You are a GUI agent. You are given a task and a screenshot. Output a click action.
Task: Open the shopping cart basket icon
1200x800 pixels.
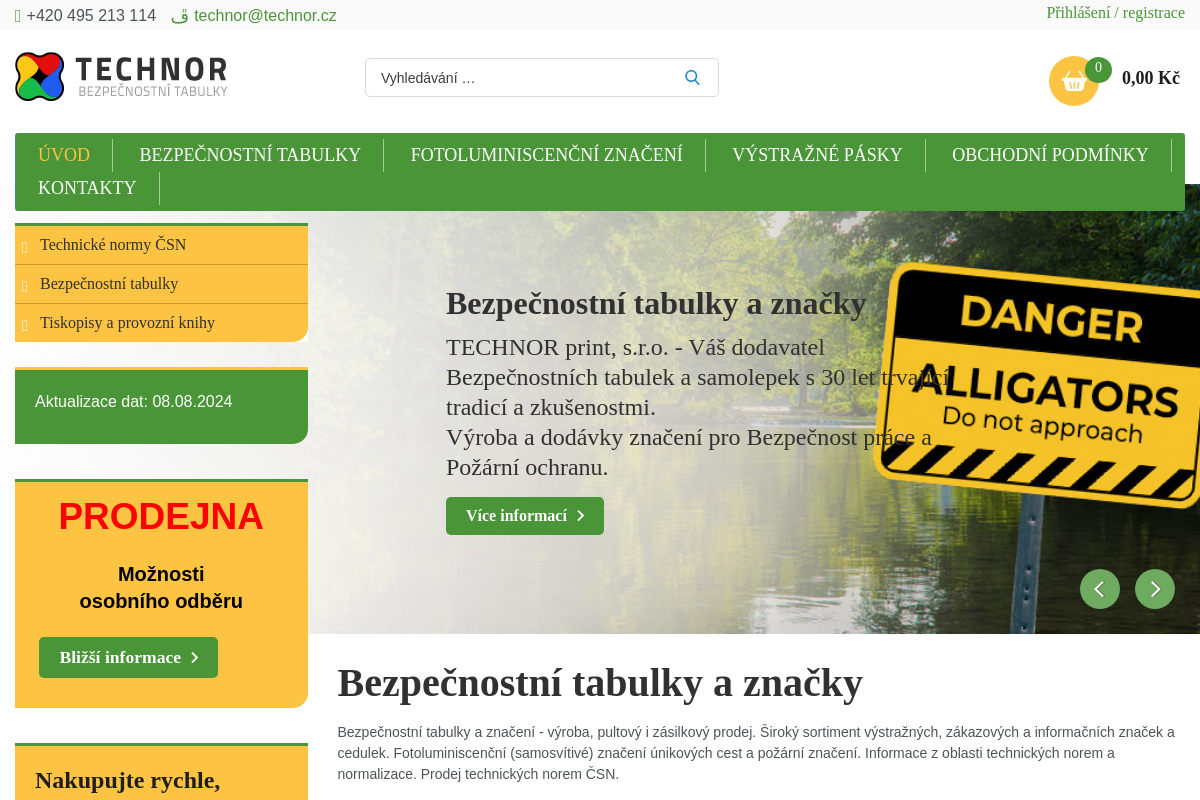click(1073, 81)
